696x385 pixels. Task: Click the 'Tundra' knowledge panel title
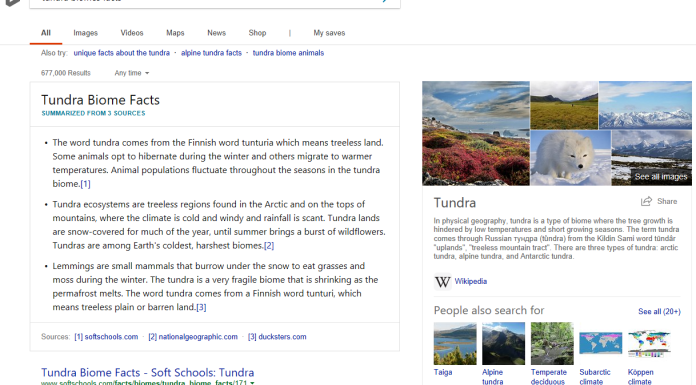click(455, 202)
